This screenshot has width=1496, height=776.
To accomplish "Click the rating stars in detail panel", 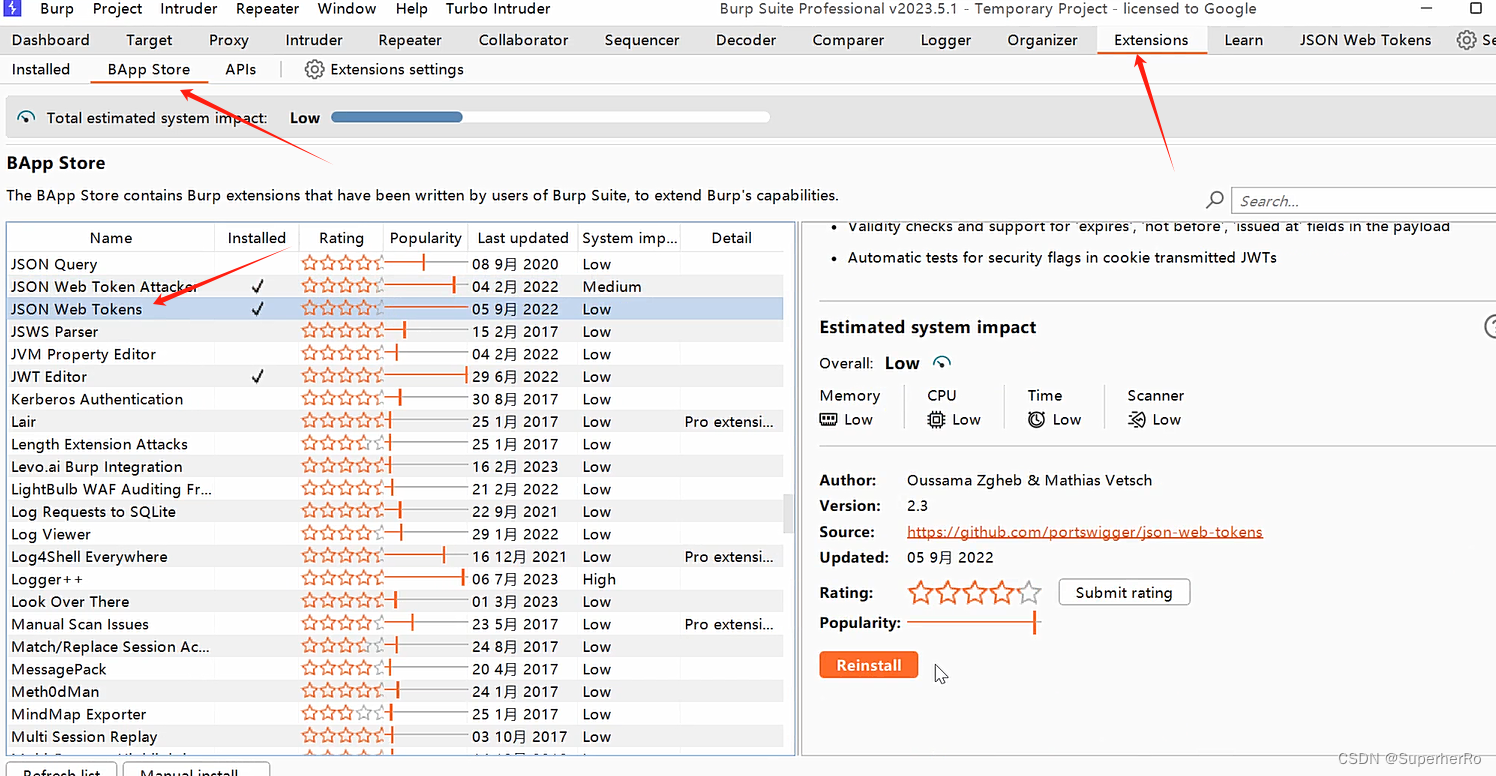I will (x=974, y=593).
